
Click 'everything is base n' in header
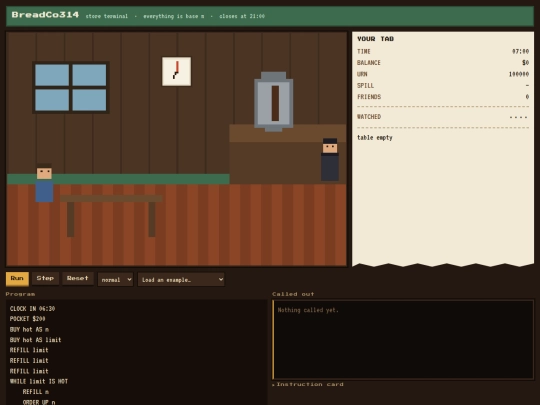click(174, 16)
